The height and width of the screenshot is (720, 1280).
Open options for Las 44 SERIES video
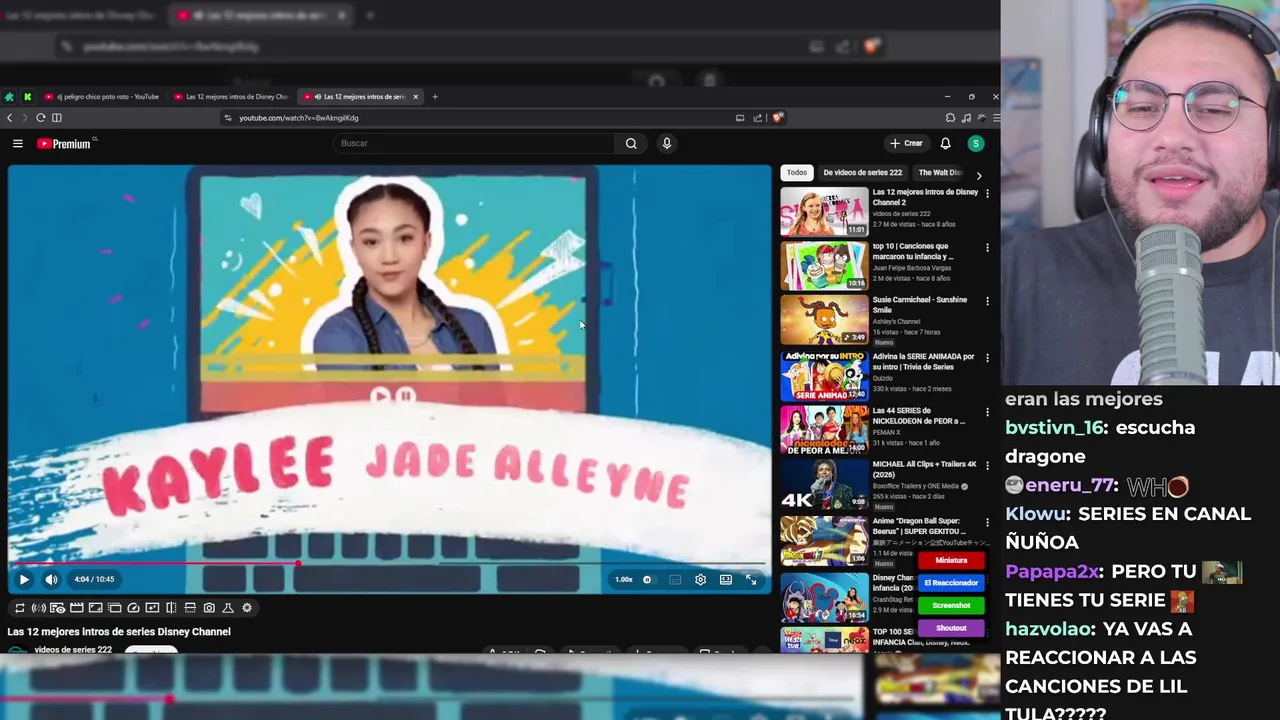(987, 412)
